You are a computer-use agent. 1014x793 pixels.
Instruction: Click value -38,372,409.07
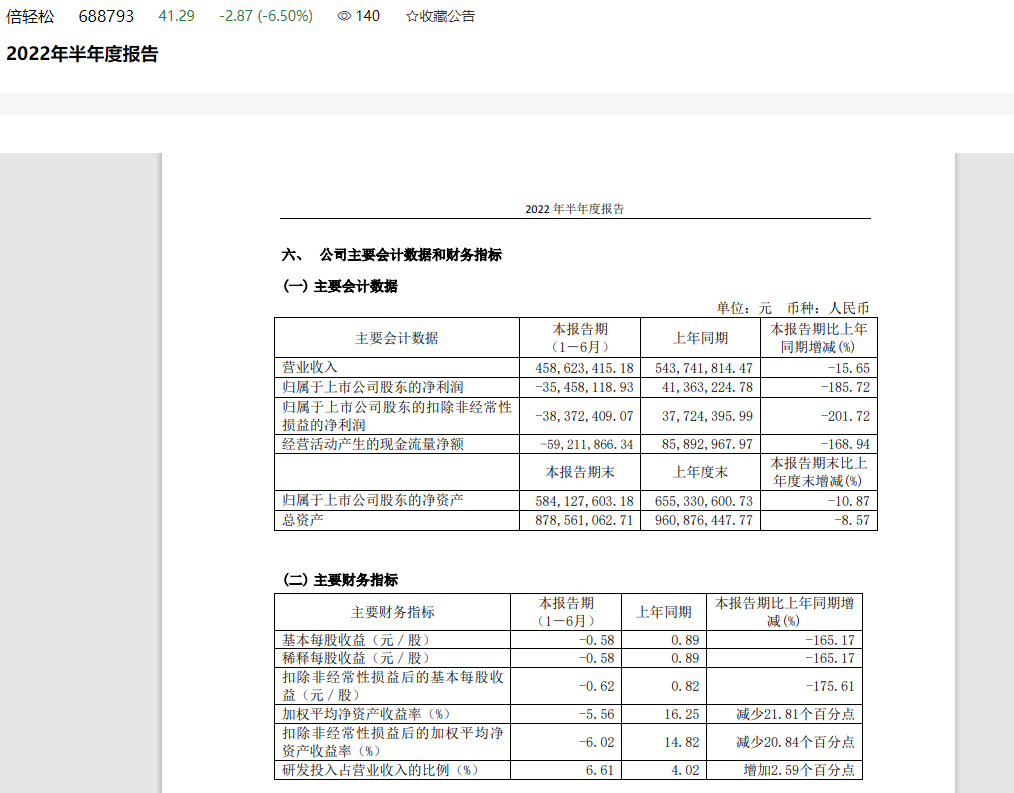coord(584,416)
